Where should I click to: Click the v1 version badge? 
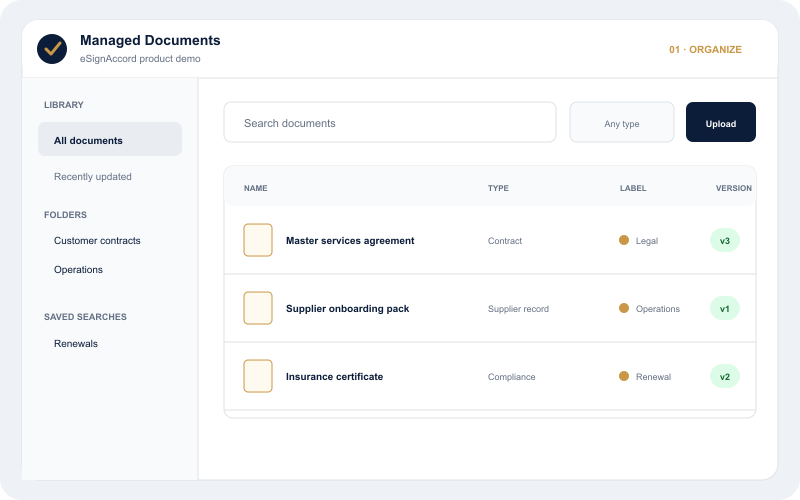click(x=724, y=308)
